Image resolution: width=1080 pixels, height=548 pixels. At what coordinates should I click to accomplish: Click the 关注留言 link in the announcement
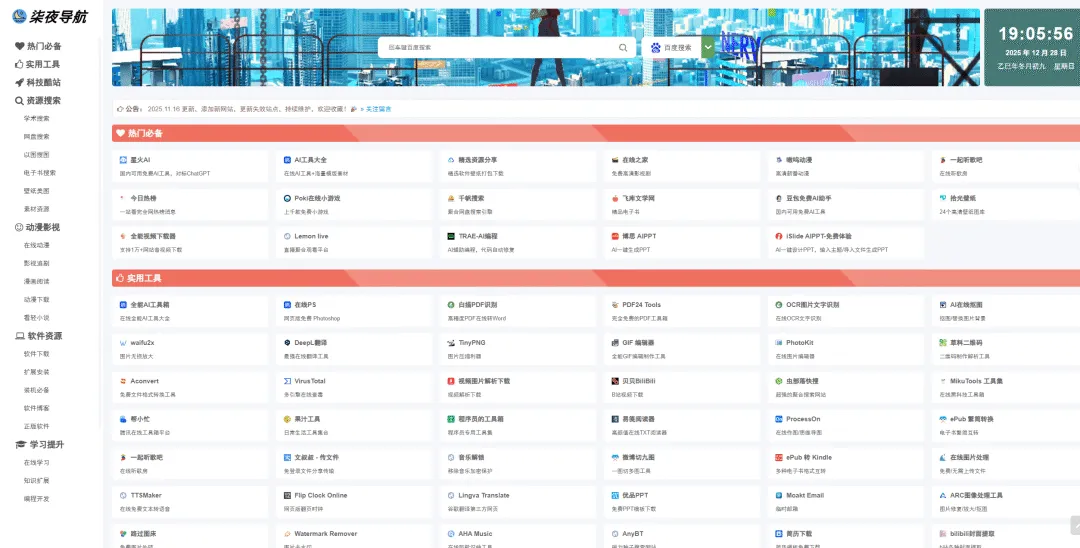(x=376, y=109)
